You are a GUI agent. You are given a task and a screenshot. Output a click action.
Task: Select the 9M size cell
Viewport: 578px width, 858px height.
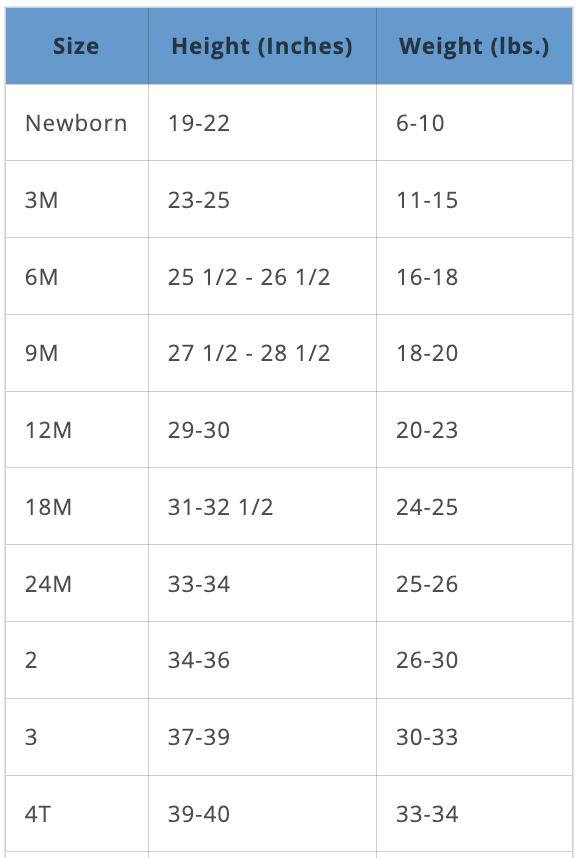(x=77, y=353)
